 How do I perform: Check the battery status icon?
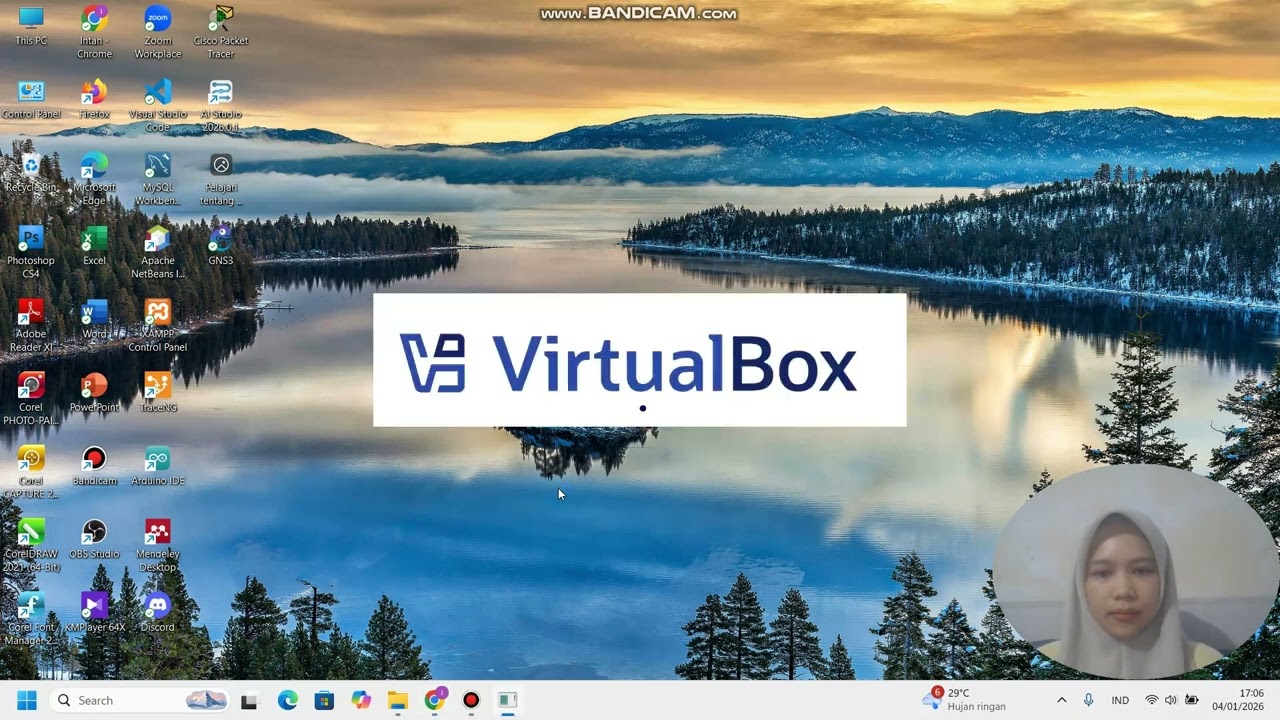click(x=1191, y=700)
